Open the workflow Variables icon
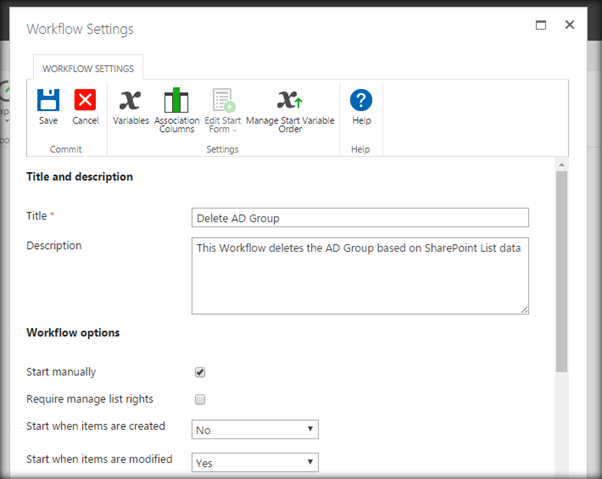The height and width of the screenshot is (479, 602). point(129,100)
